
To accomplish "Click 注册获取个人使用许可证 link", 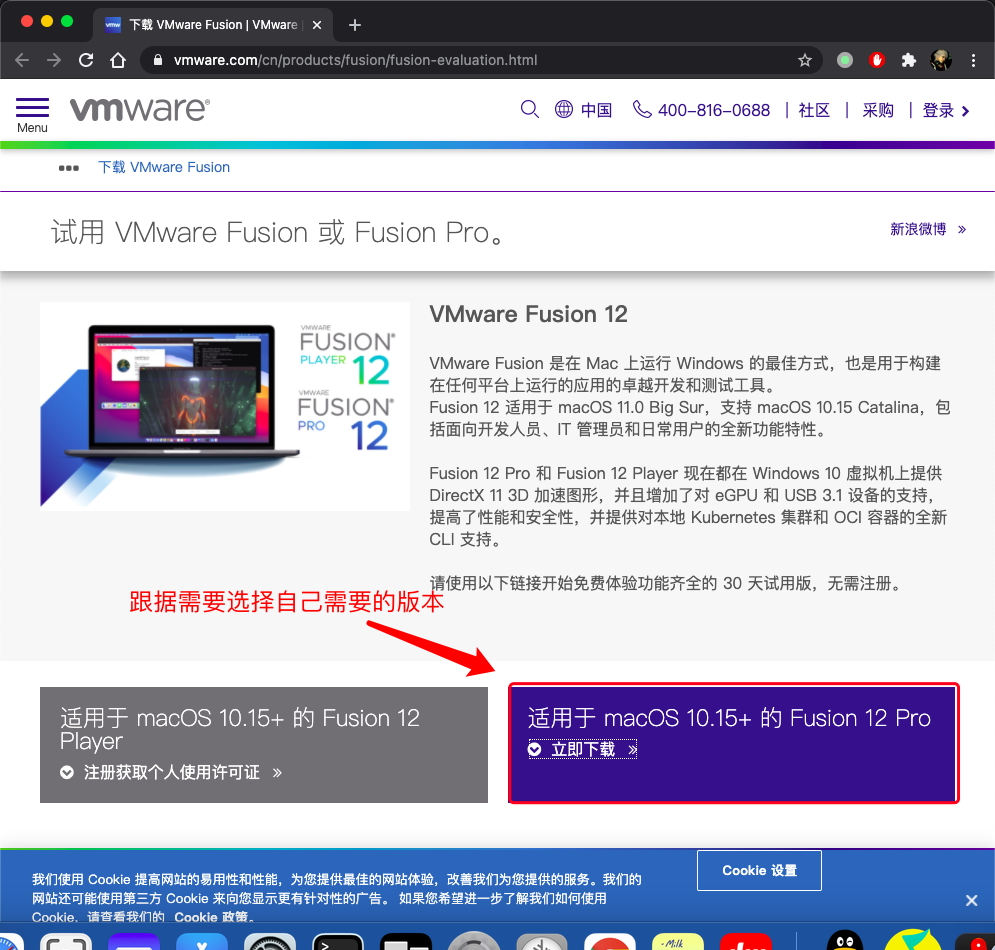I will 171,772.
